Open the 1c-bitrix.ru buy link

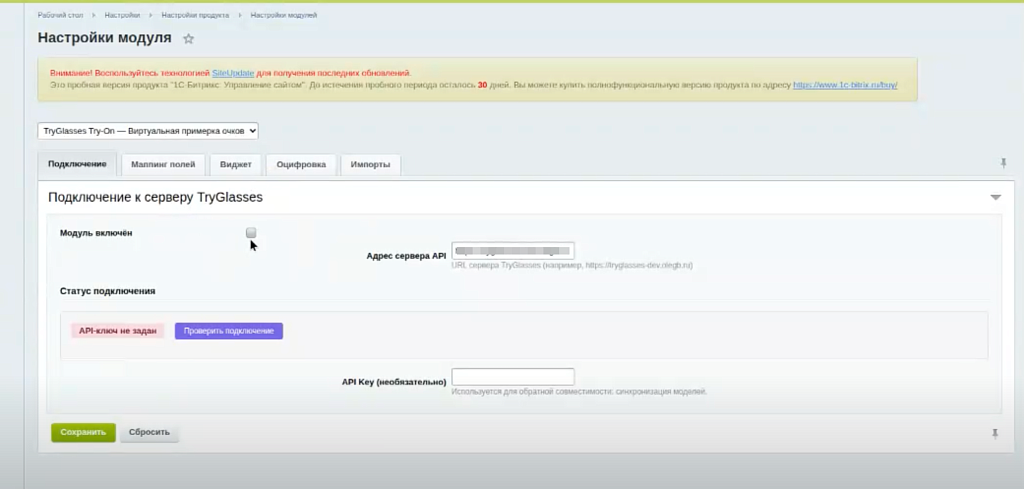pyautogui.click(x=845, y=85)
